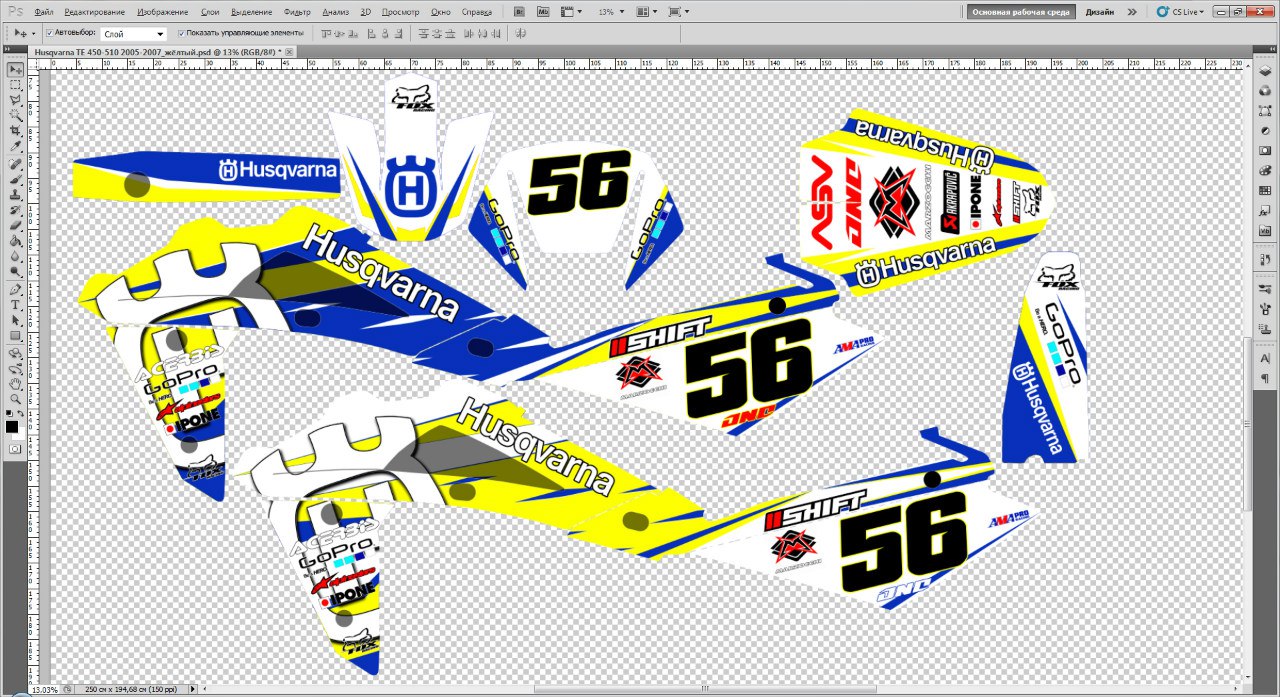Screen dimensions: 1280x697
Task: Select the Healing Brush tool
Action: (16, 164)
